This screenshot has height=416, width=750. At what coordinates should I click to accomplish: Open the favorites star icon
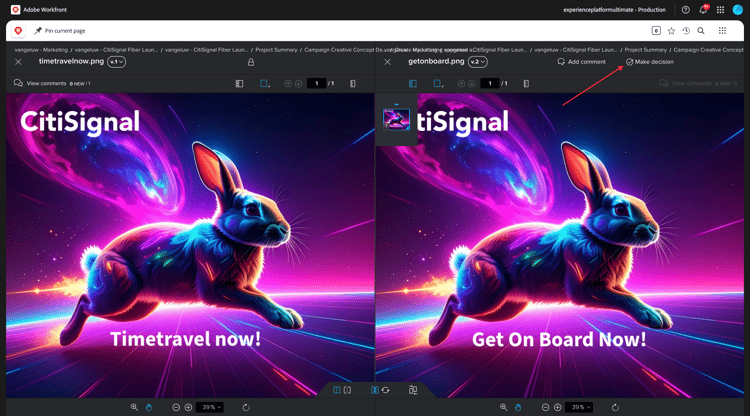671,31
